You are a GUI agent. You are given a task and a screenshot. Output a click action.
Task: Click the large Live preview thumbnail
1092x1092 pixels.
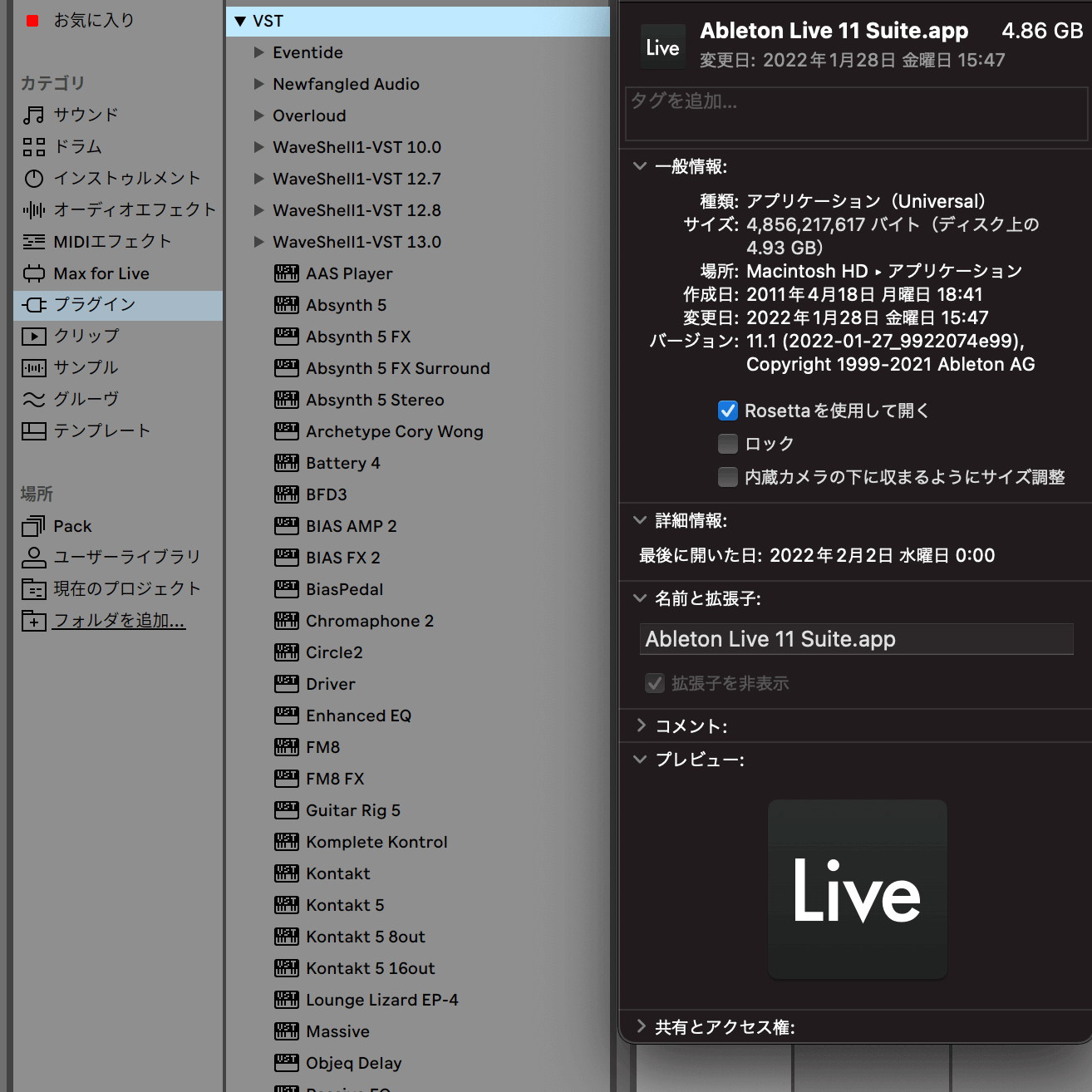(x=857, y=890)
